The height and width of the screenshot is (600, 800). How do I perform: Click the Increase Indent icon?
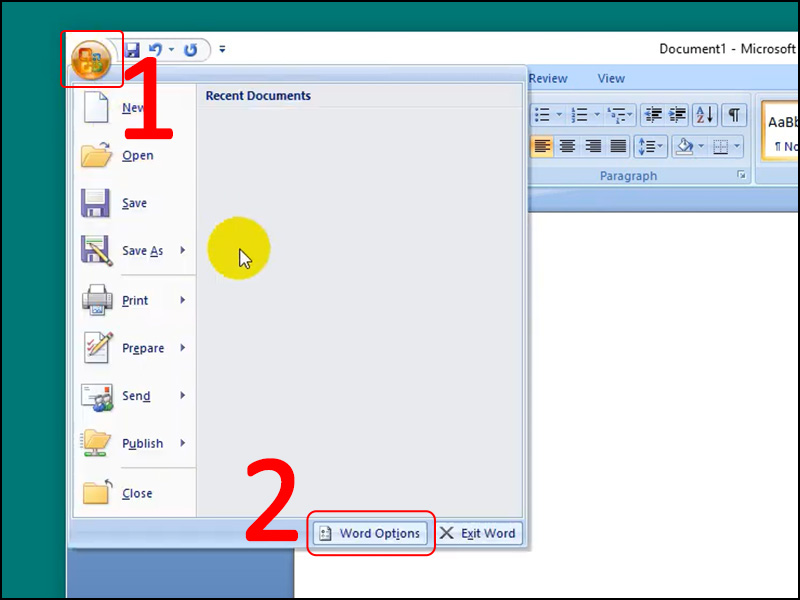[677, 115]
